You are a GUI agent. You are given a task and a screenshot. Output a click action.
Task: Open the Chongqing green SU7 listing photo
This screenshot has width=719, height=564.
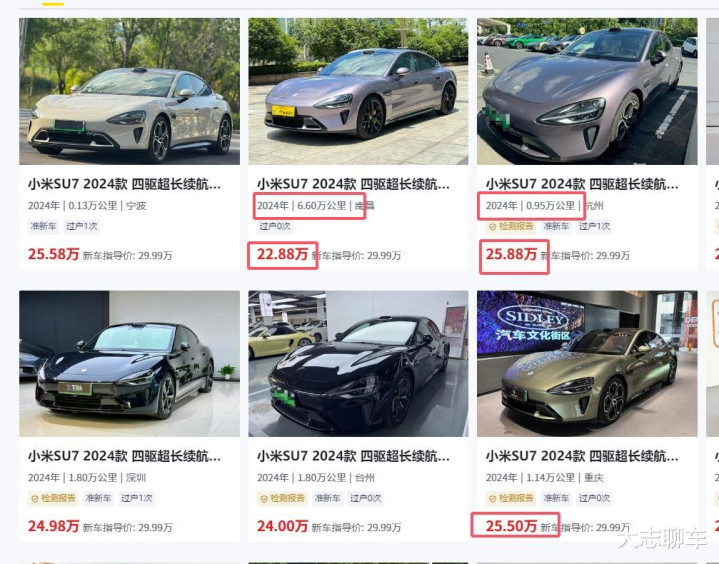click(587, 364)
